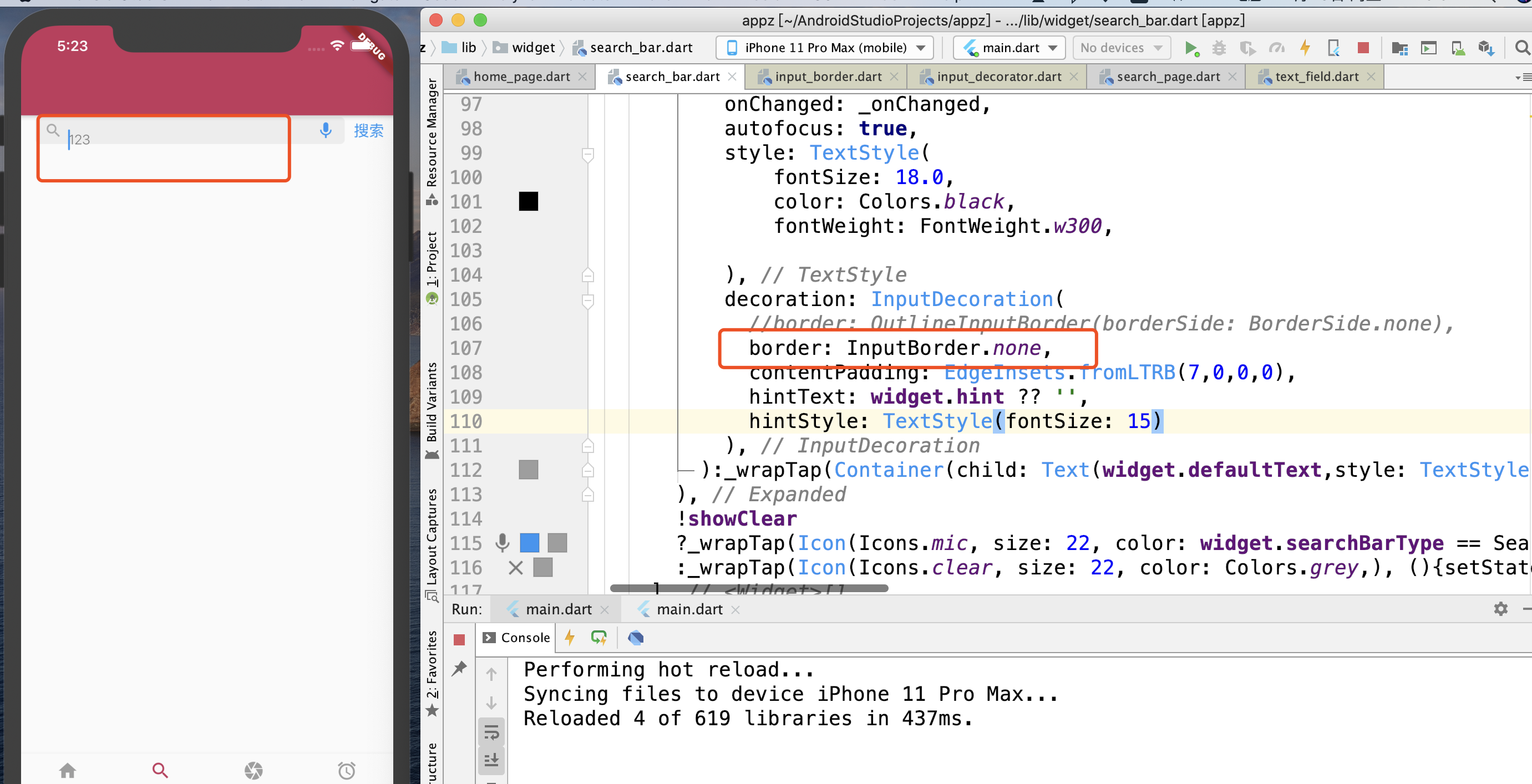Switch to input_border.dart tab
This screenshot has height=784, width=1532.
827,77
